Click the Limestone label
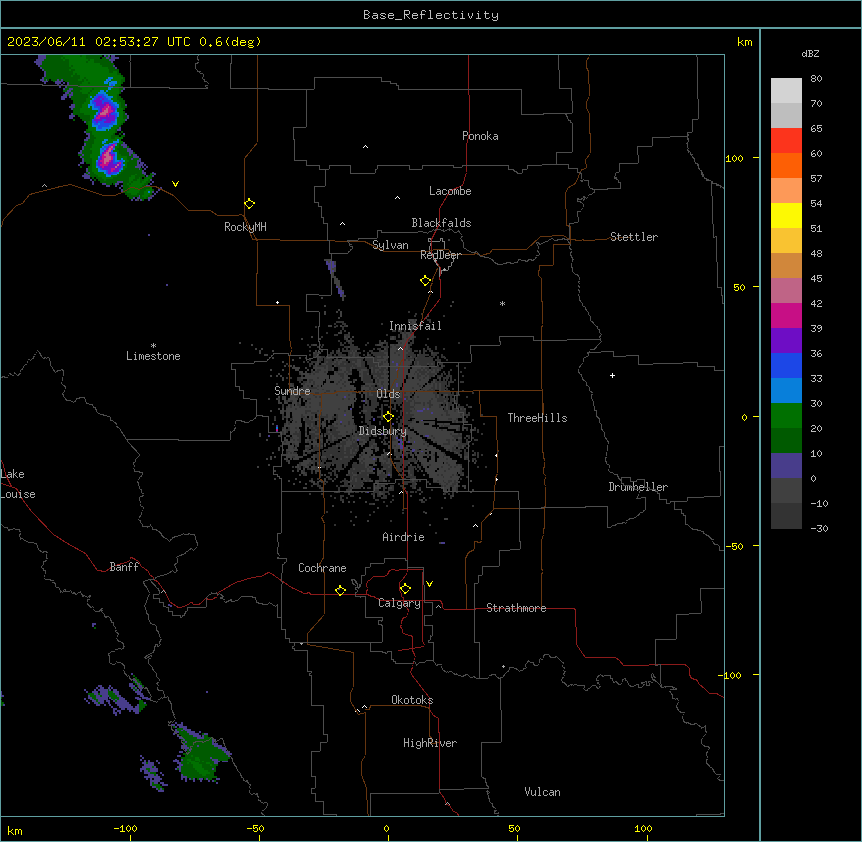 (x=153, y=356)
